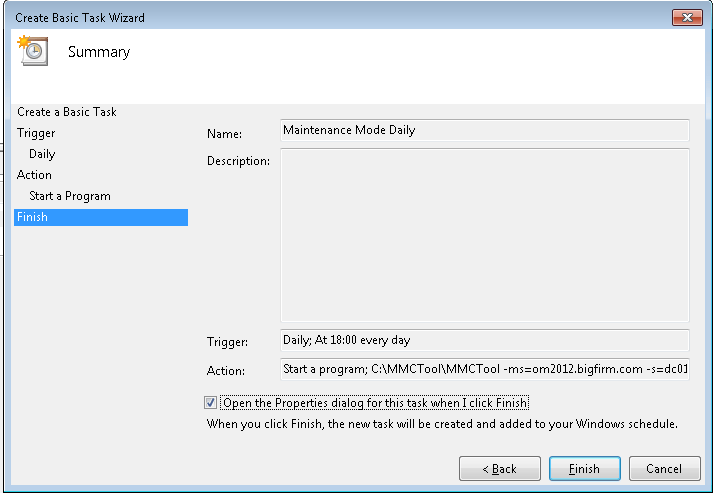This screenshot has width=713, height=493.
Task: Select the Trigger step in sidebar
Action: (36, 133)
